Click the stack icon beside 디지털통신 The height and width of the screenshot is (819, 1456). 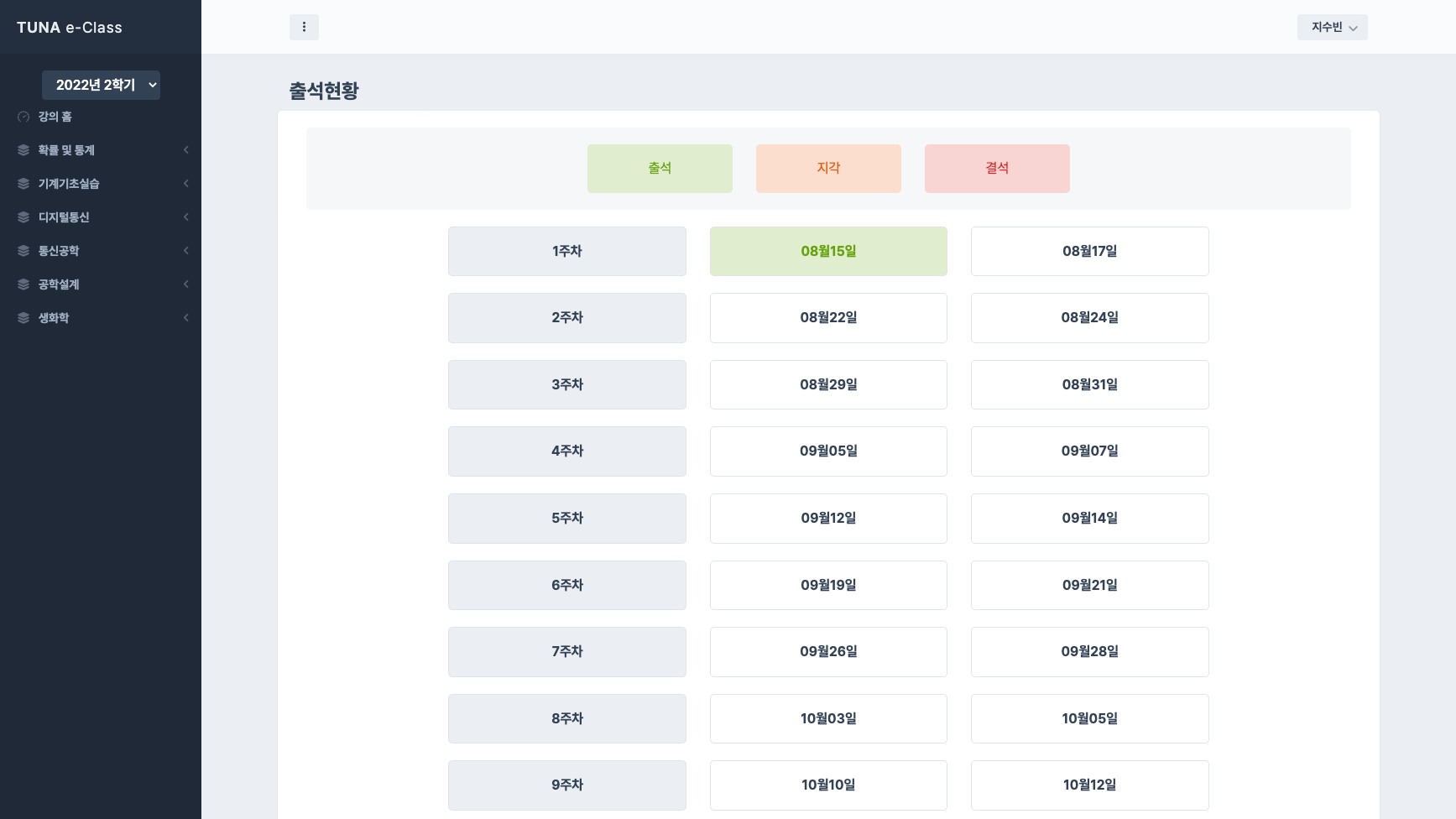coord(23,217)
